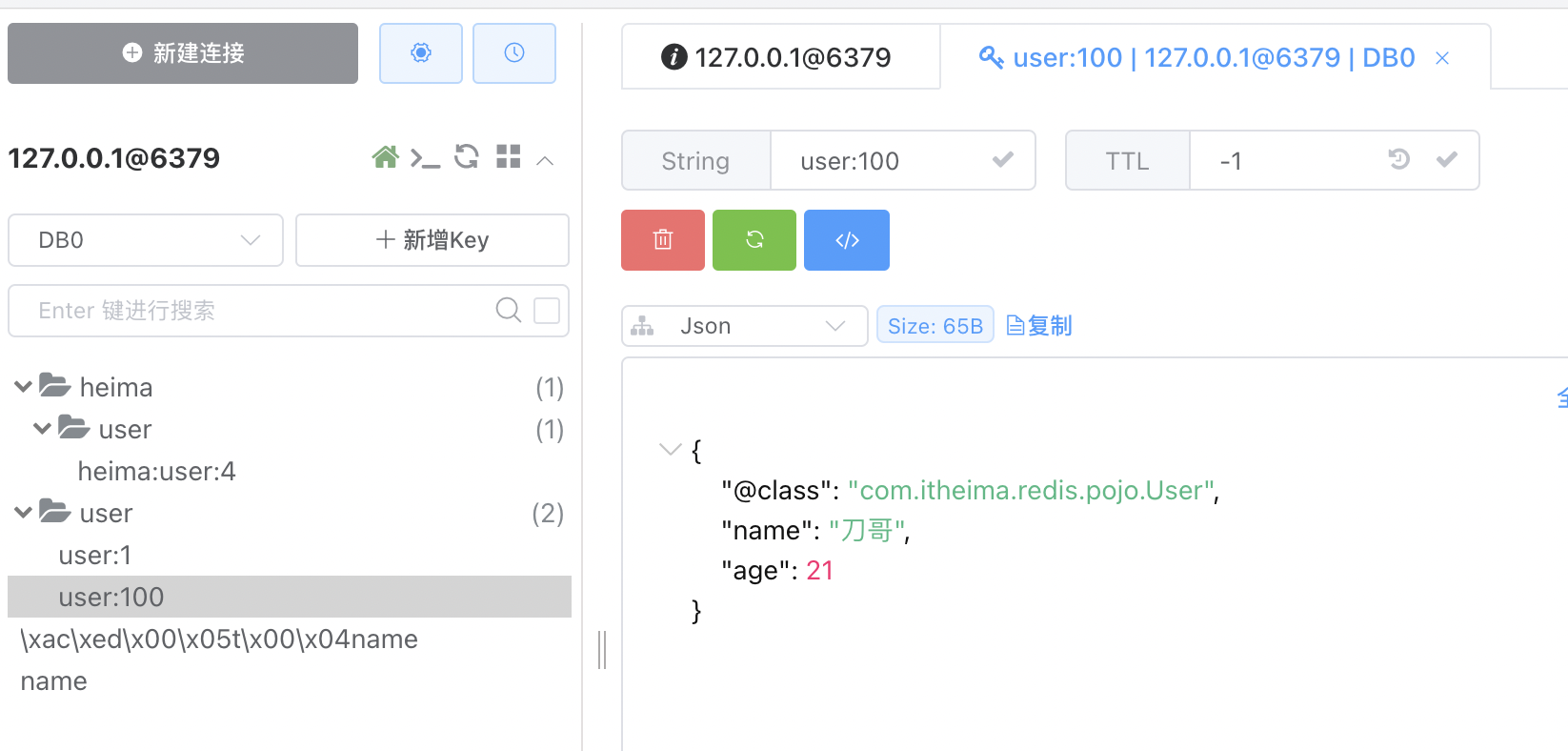Image resolution: width=1568 pixels, height=751 pixels.
Task: Click the Size: 65B tag
Action: point(935,325)
